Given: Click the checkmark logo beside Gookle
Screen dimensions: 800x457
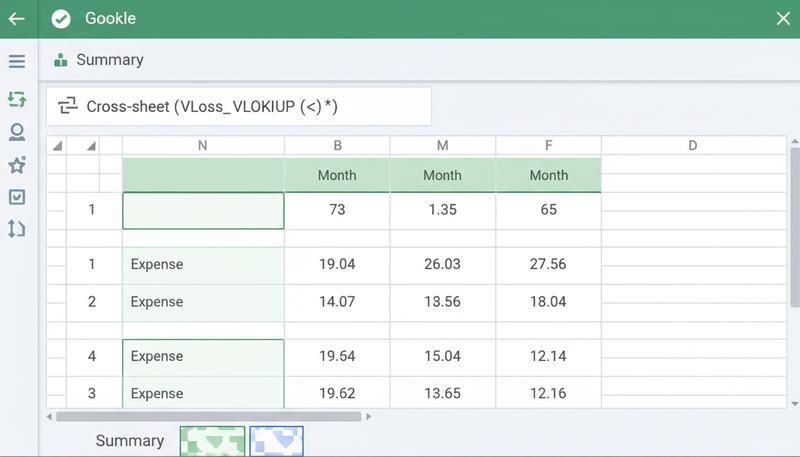Looking at the screenshot, I should (61, 19).
